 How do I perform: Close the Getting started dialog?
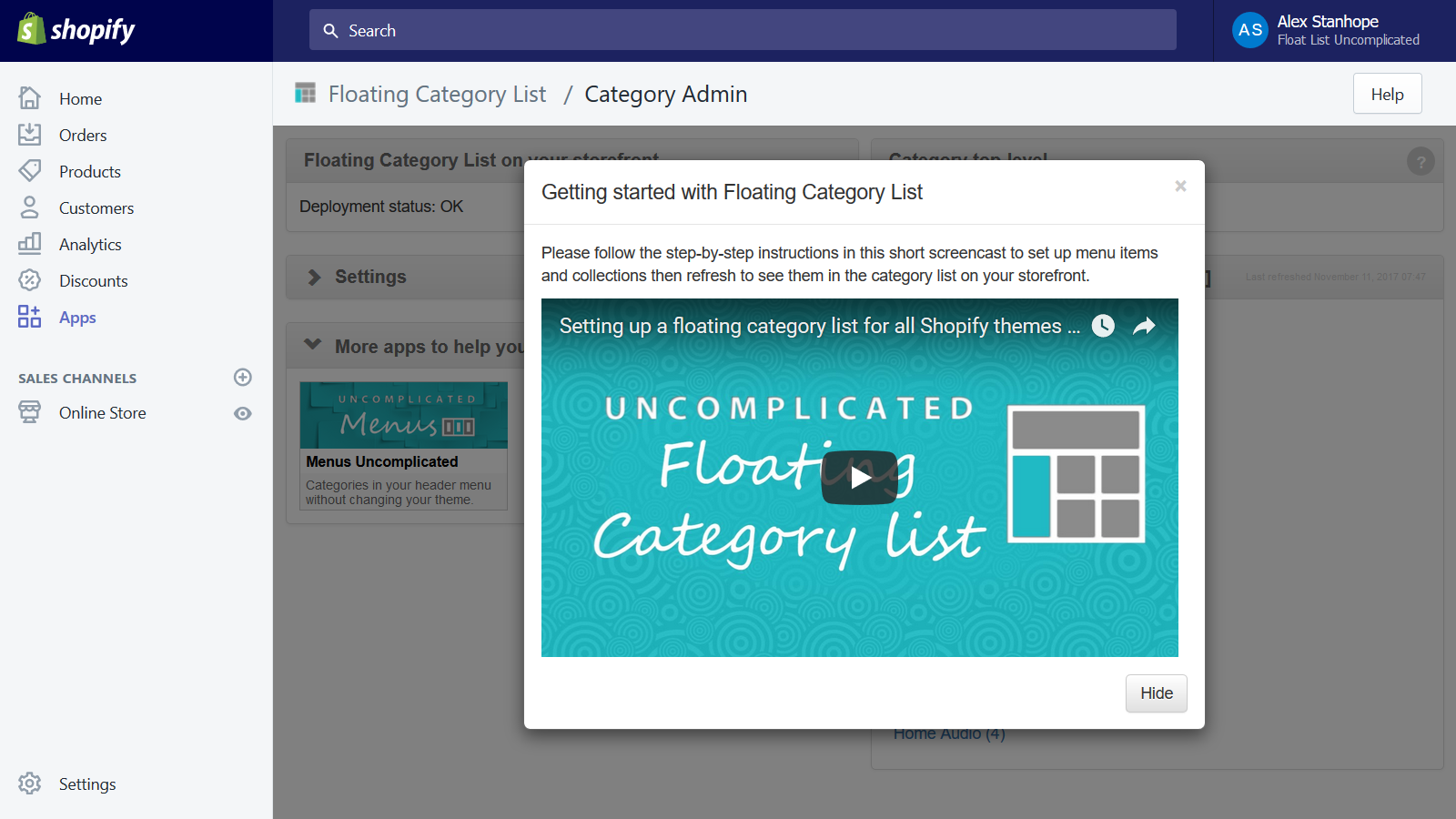(1180, 186)
